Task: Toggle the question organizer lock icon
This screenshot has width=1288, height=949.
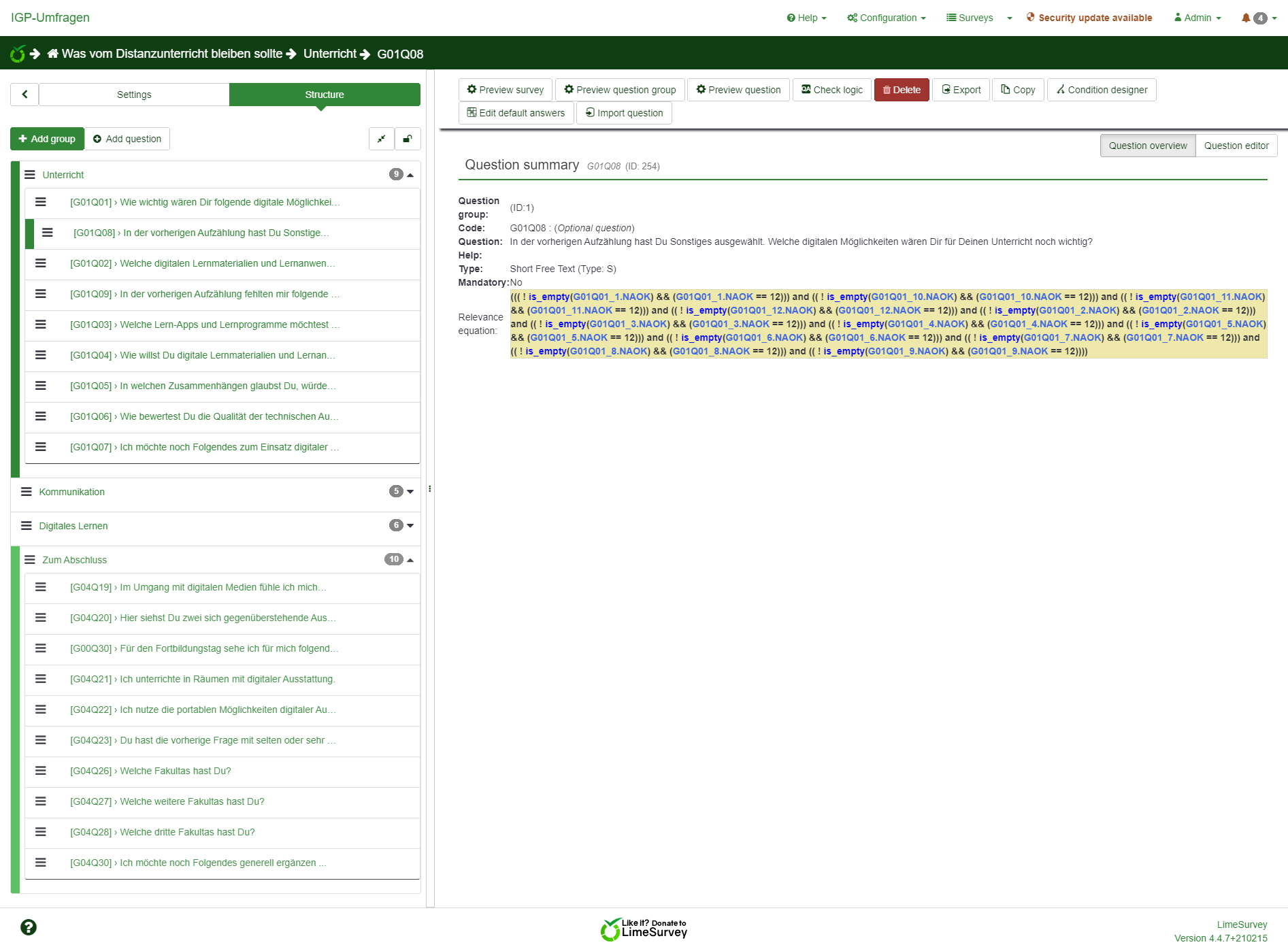Action: pos(408,139)
